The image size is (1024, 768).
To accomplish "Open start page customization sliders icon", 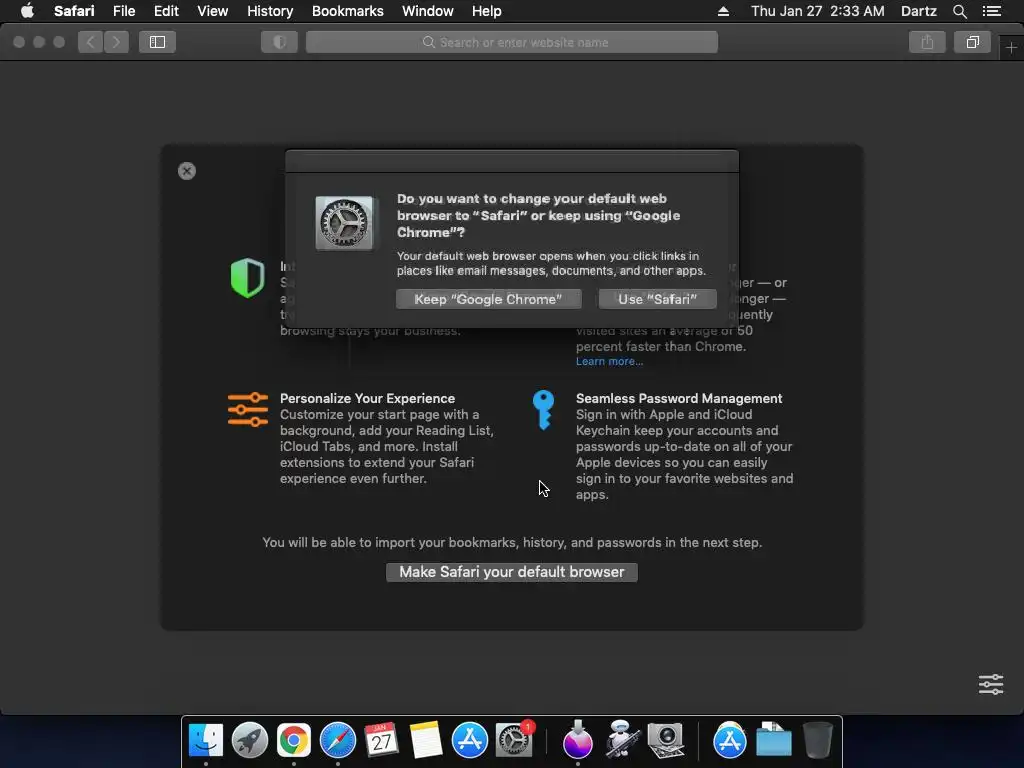I will pyautogui.click(x=991, y=684).
